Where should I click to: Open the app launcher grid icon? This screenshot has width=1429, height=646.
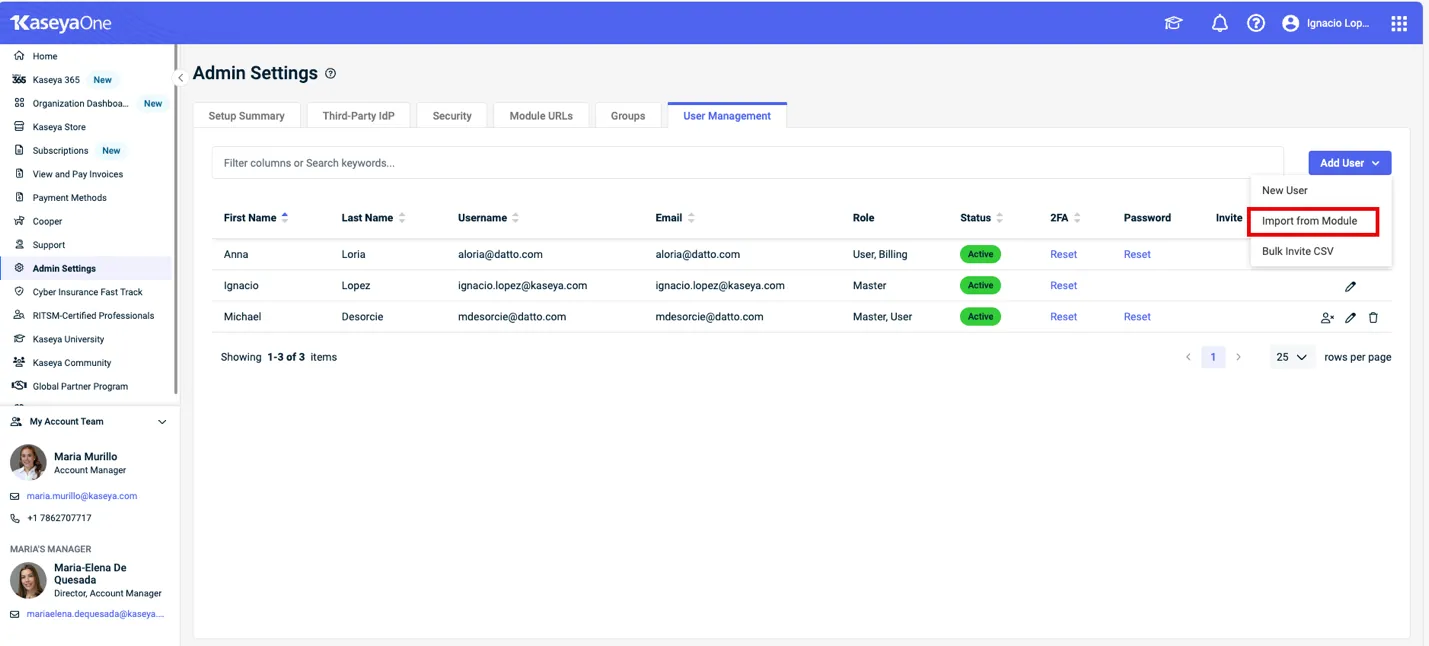[1399, 23]
